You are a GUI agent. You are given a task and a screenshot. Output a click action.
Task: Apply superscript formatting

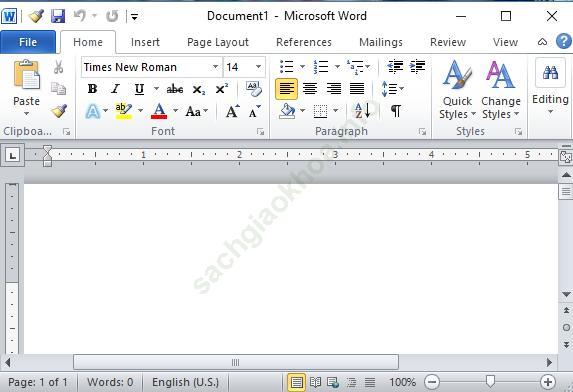221,89
